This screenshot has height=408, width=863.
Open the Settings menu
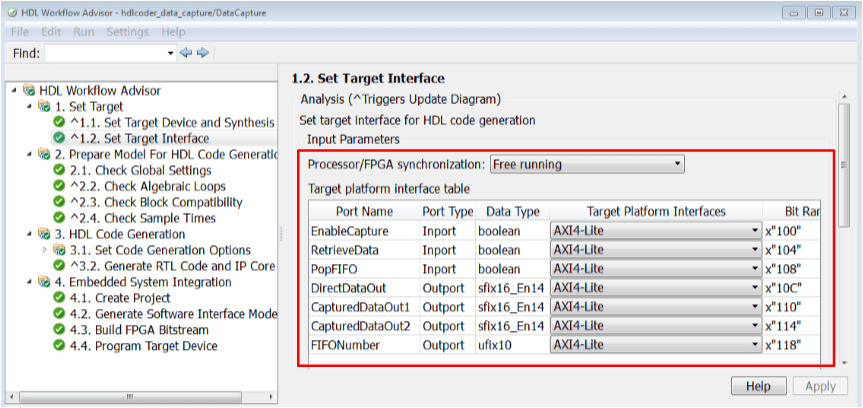pyautogui.click(x=127, y=32)
